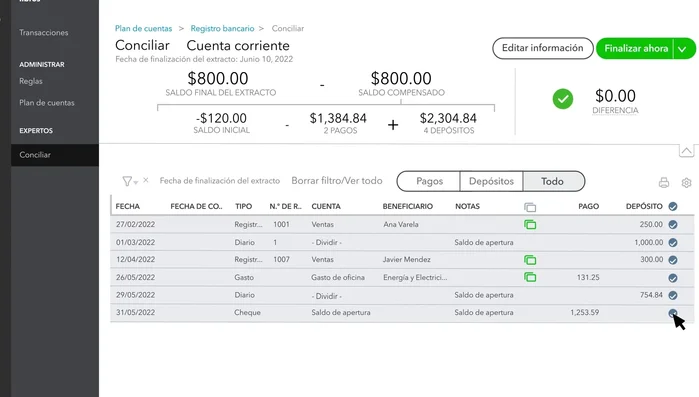The height and width of the screenshot is (397, 699).
Task: Sort by the BENEFICIARIO column header
Action: click(x=407, y=206)
